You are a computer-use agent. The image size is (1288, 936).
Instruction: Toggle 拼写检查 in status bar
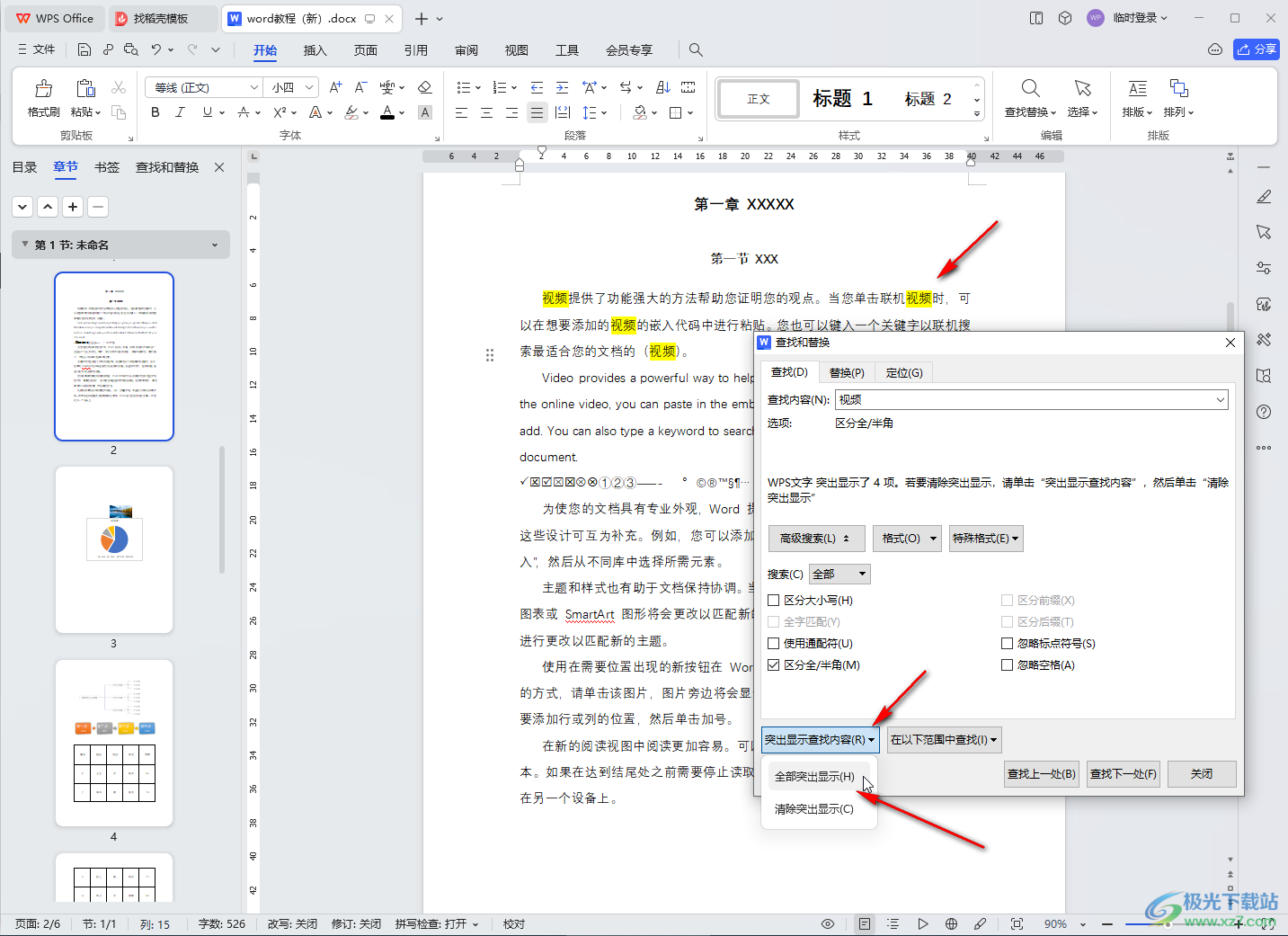coord(437,923)
